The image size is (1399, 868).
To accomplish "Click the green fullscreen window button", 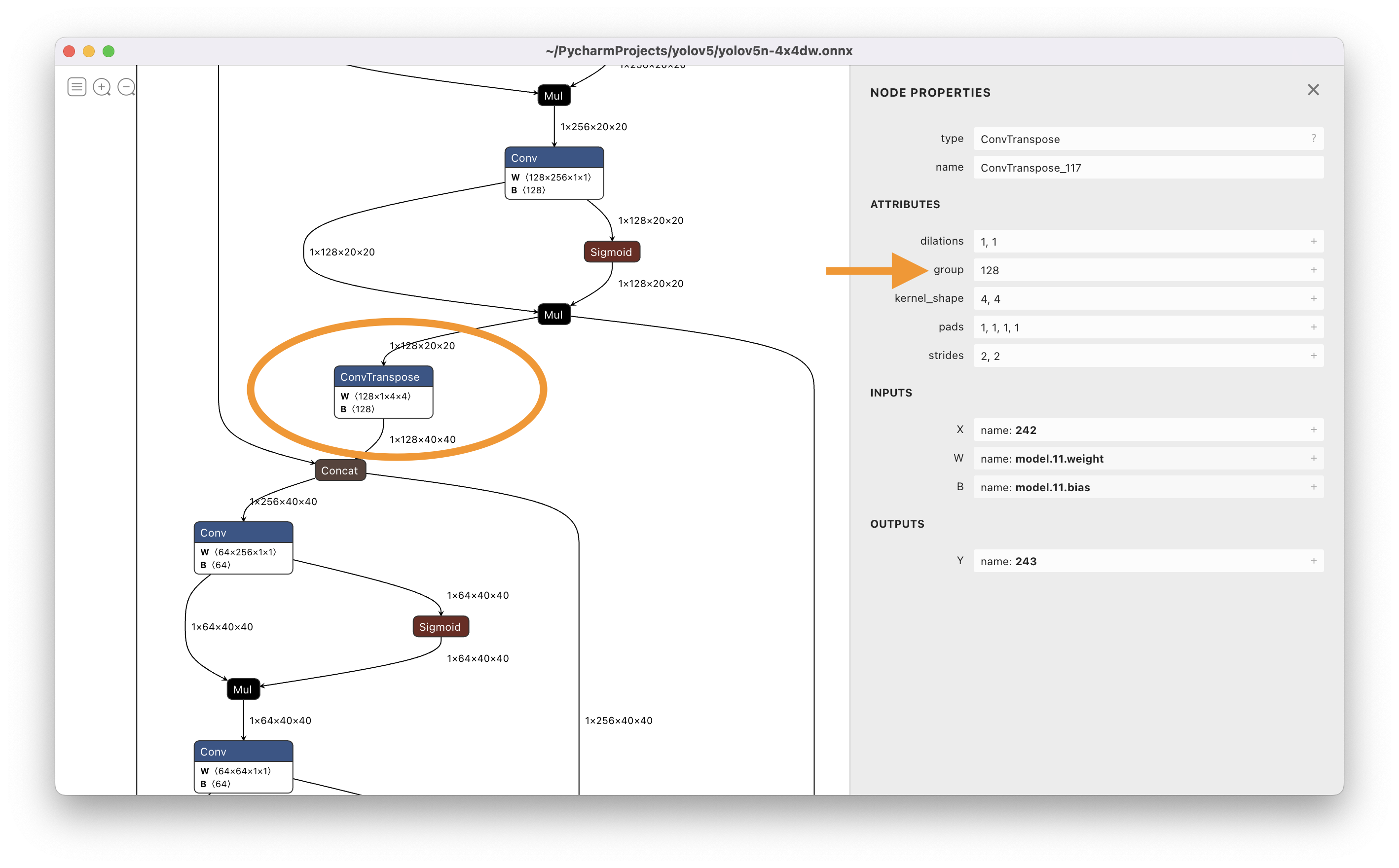I will [x=109, y=51].
